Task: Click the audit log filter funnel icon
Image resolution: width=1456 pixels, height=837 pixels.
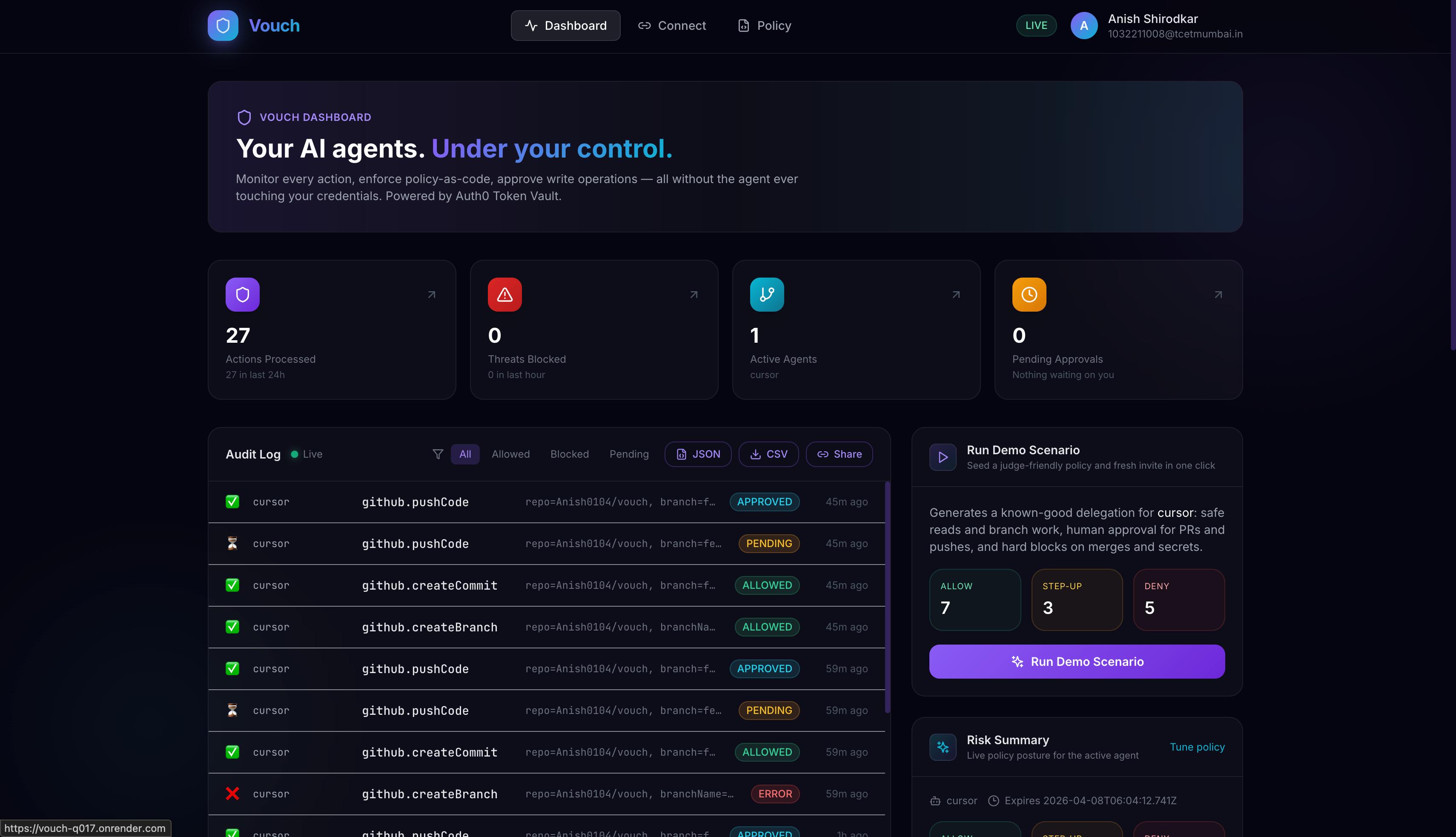Action: tap(437, 454)
